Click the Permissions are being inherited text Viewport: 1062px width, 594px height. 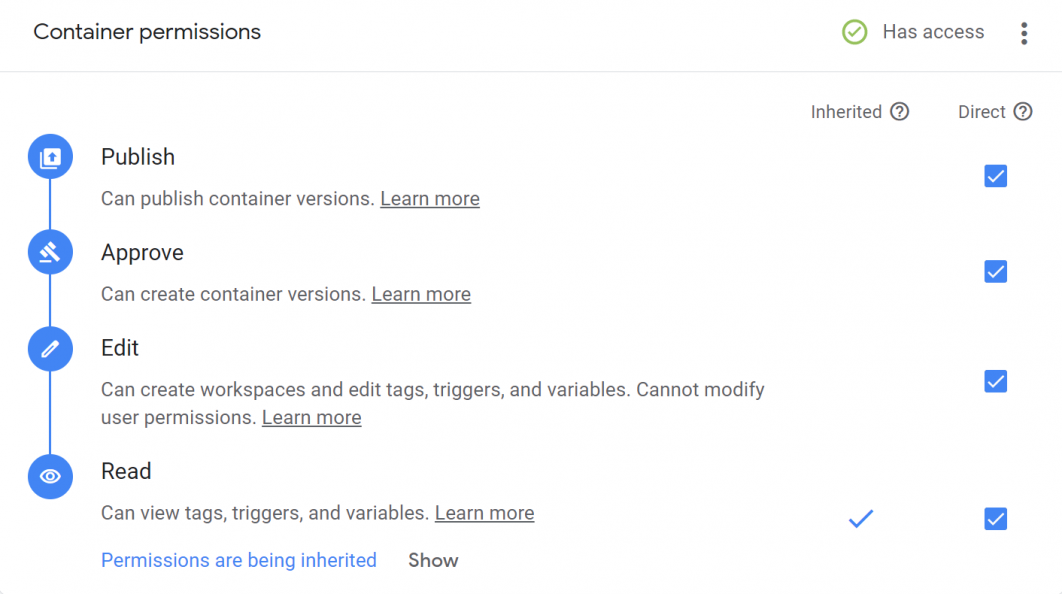pos(238,560)
